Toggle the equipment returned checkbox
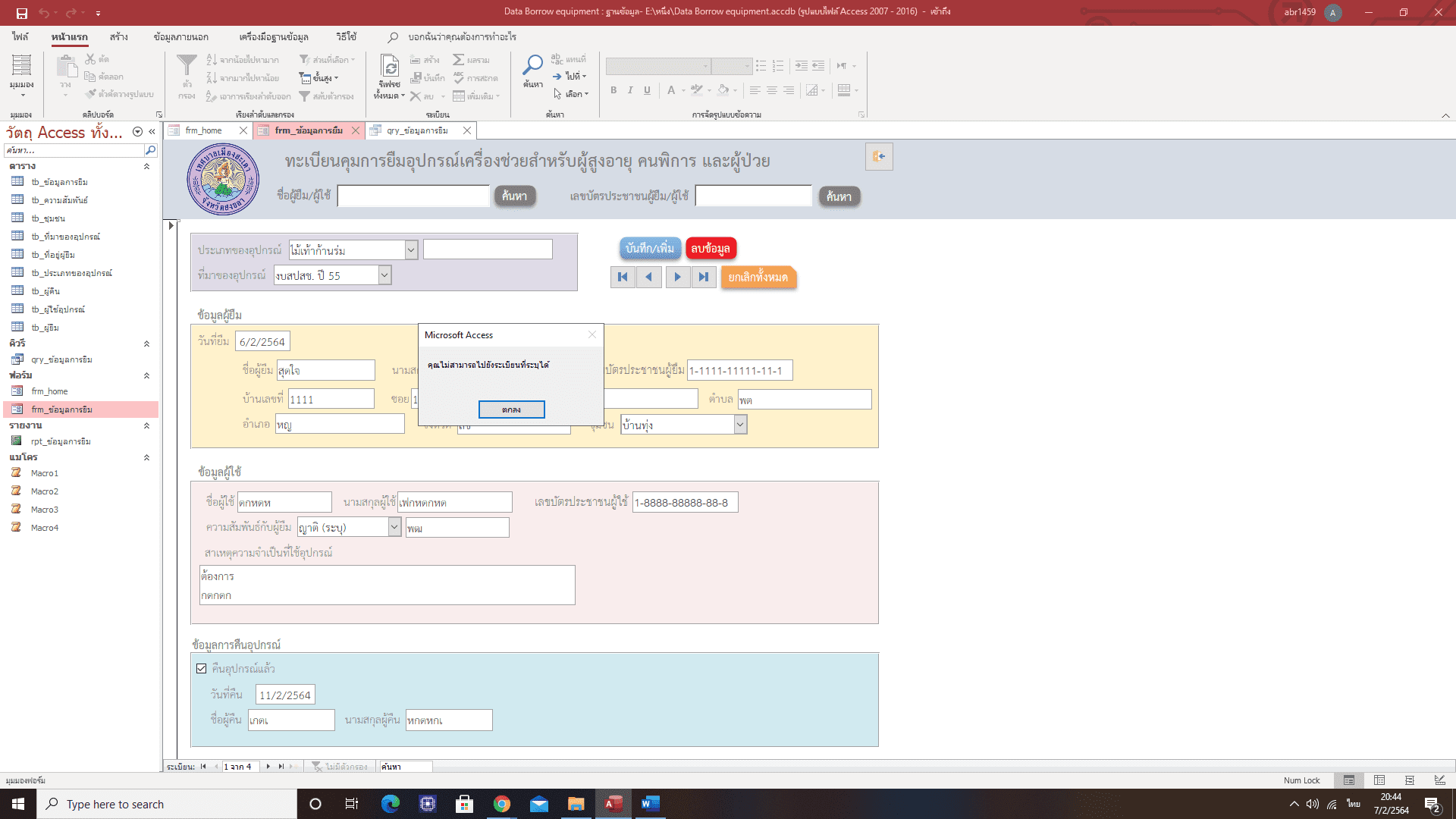The width and height of the screenshot is (1456, 819). (201, 669)
